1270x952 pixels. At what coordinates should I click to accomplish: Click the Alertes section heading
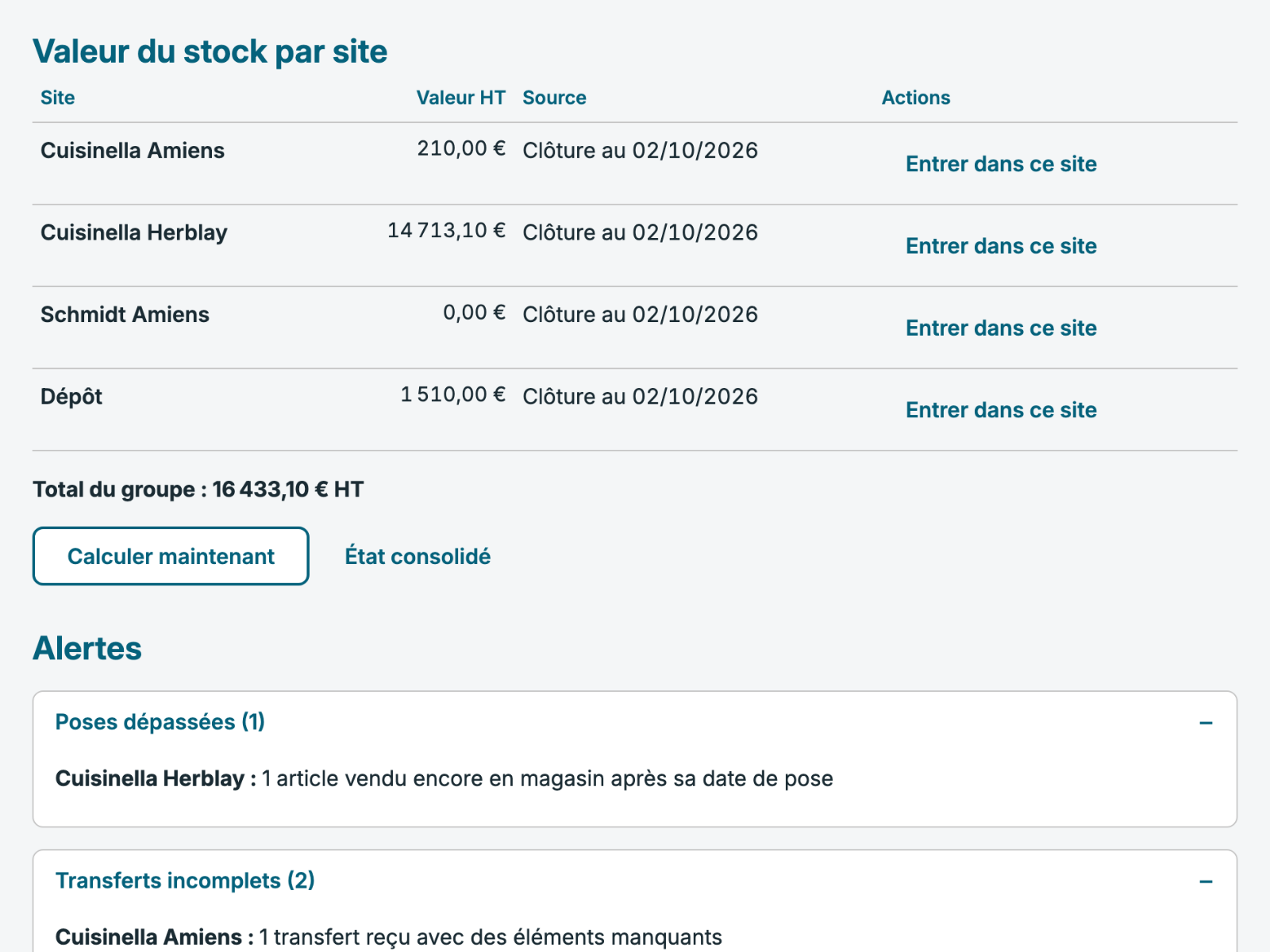pyautogui.click(x=87, y=648)
